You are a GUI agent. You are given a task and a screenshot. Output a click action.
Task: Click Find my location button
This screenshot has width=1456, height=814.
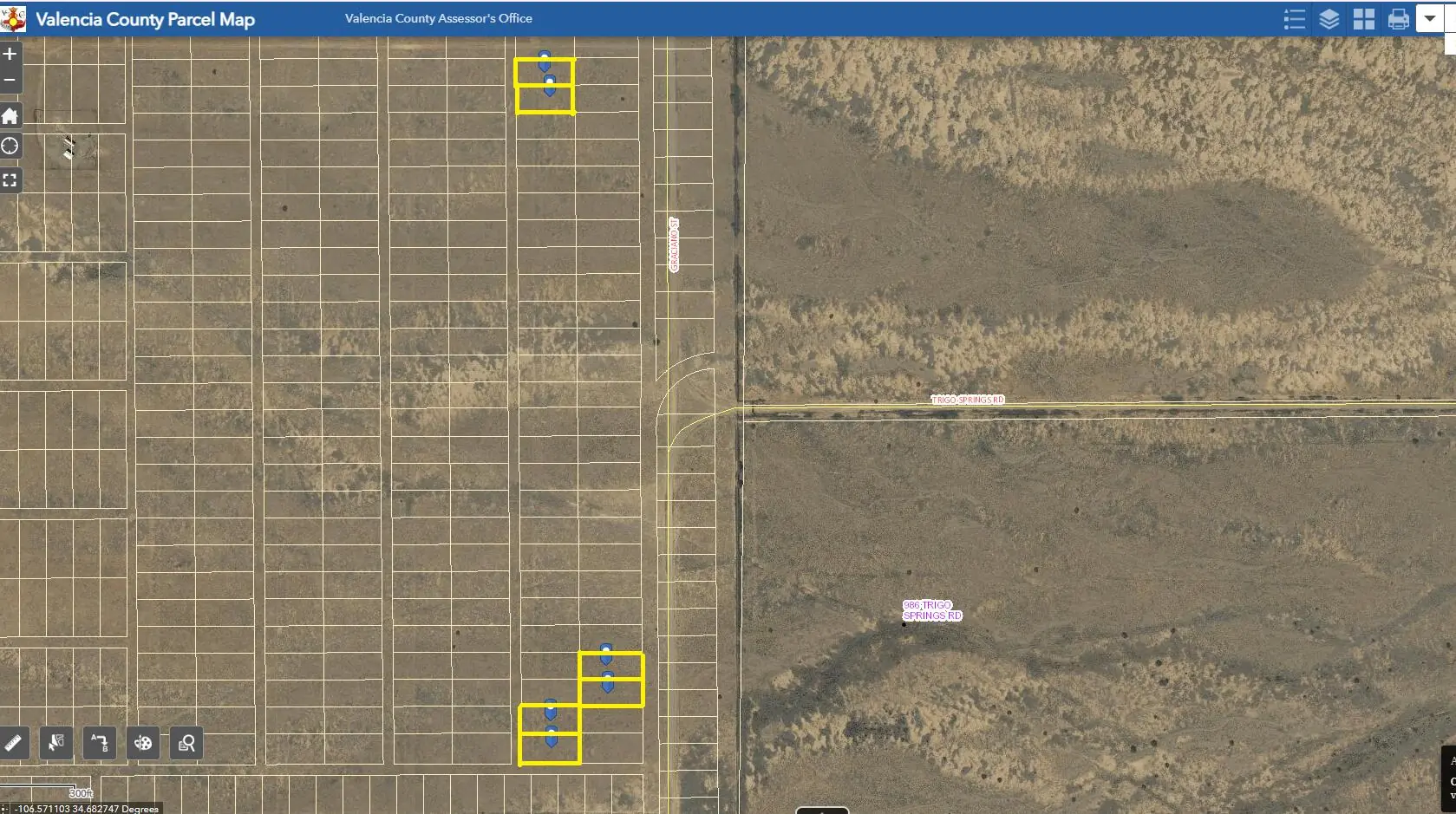pos(10,146)
